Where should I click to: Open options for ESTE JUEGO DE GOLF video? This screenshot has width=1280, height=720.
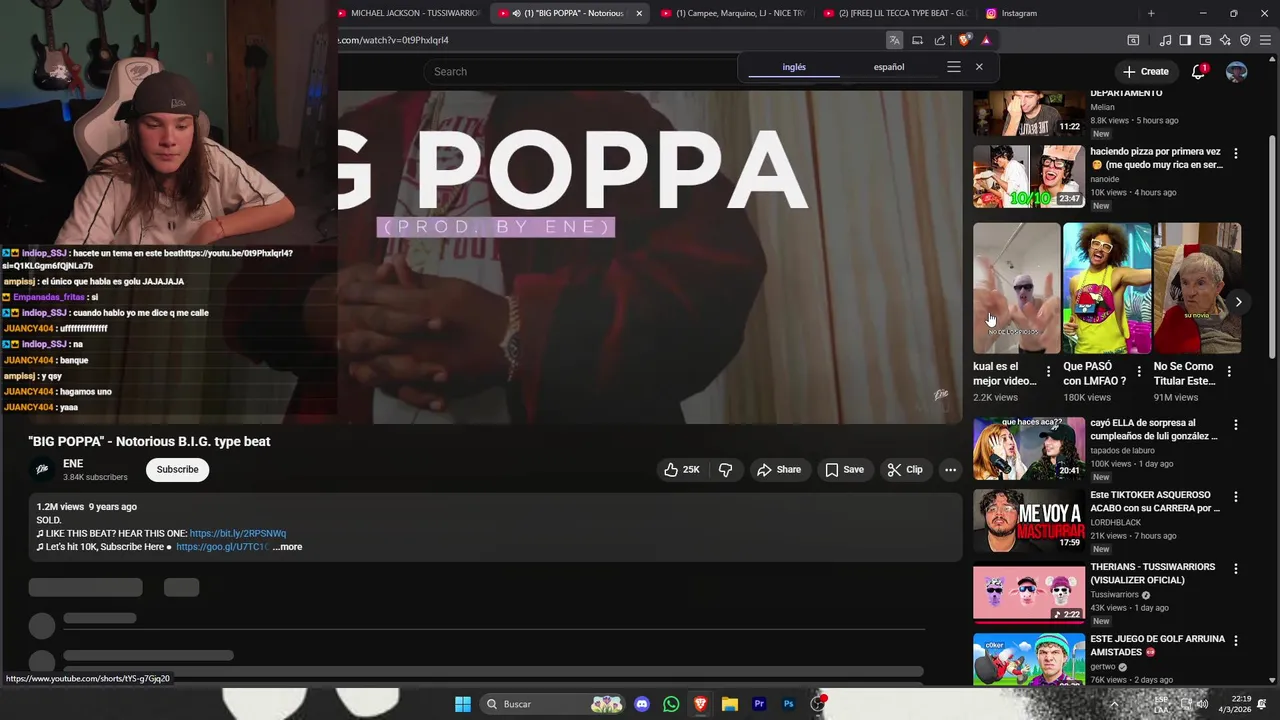coord(1236,641)
